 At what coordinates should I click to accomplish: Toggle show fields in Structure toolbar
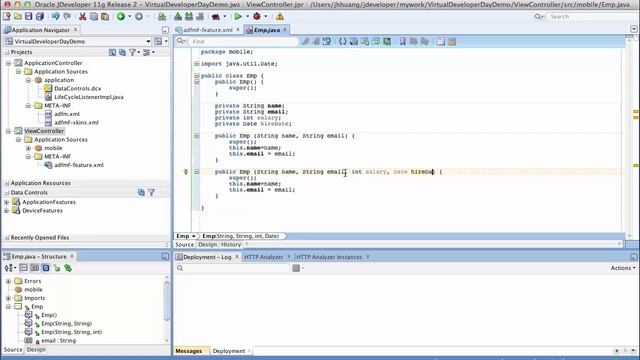(35, 268)
